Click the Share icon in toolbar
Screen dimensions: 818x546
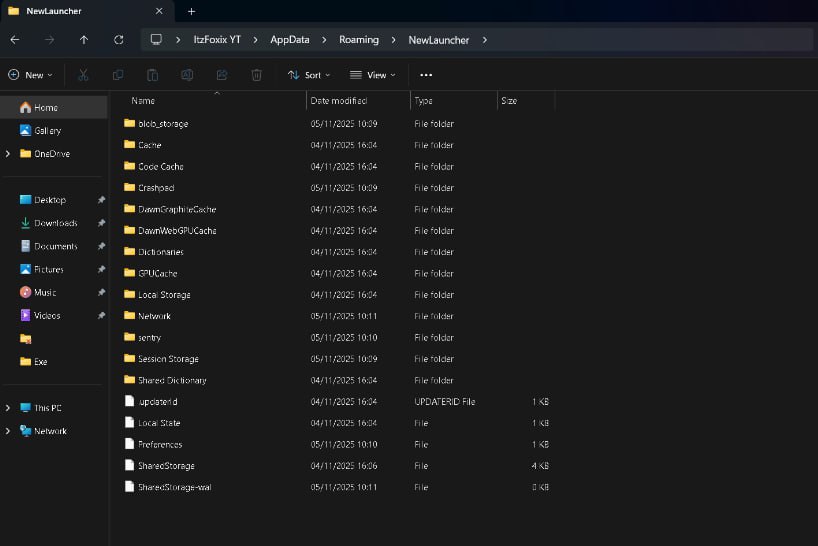pyautogui.click(x=222, y=75)
